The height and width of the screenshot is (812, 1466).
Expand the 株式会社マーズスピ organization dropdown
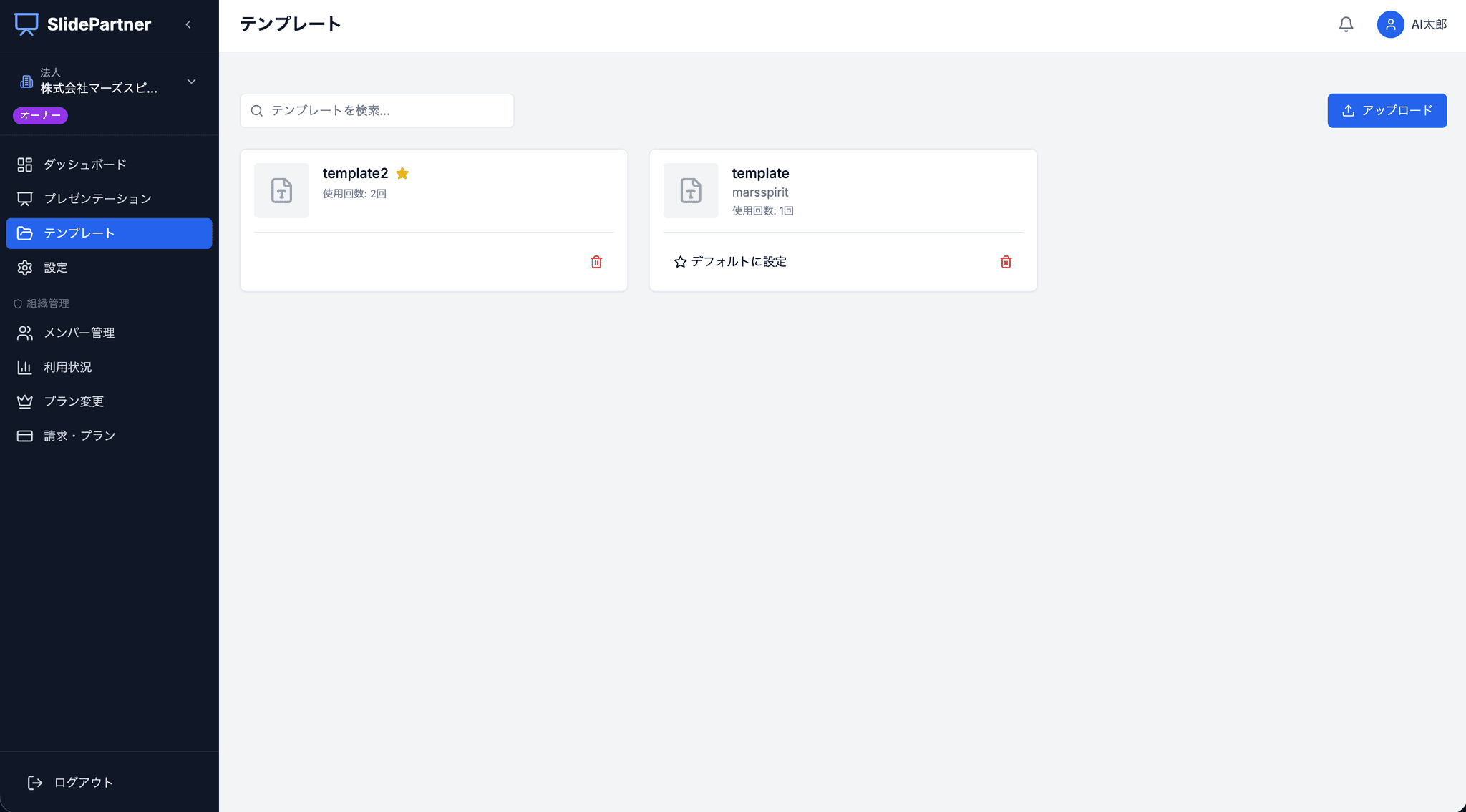191,82
